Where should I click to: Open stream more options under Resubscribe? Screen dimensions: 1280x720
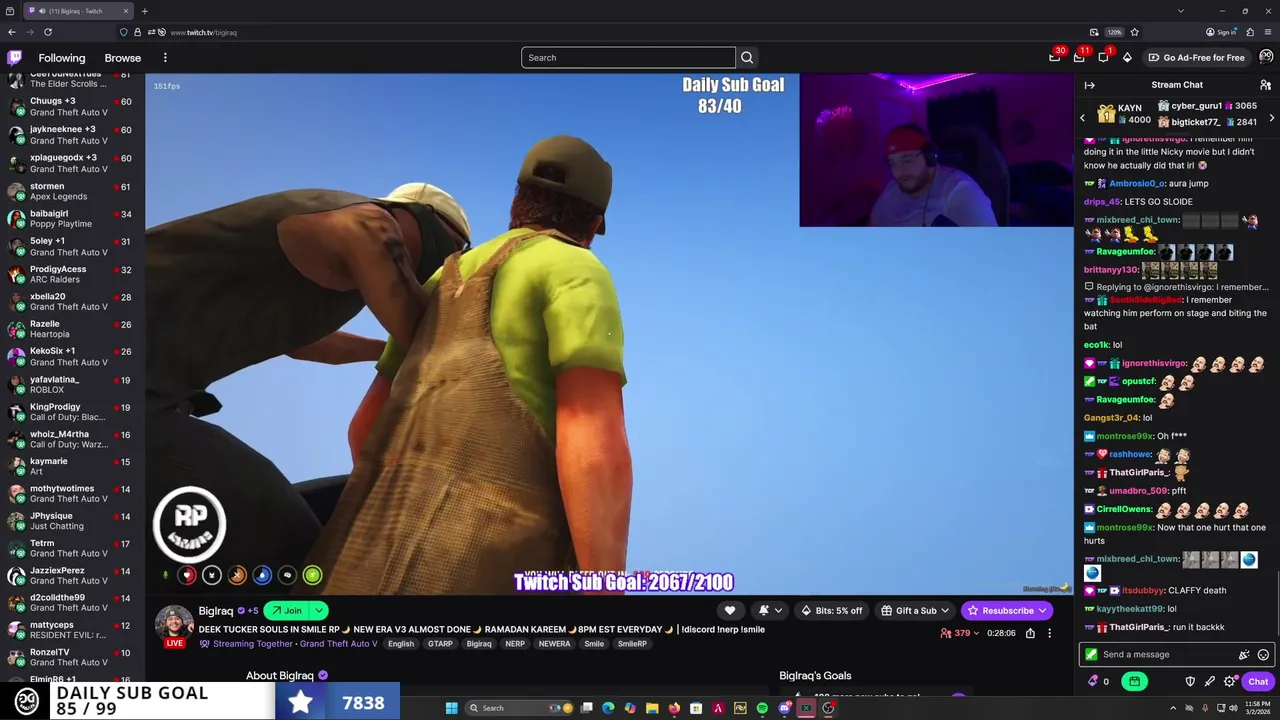point(1049,633)
